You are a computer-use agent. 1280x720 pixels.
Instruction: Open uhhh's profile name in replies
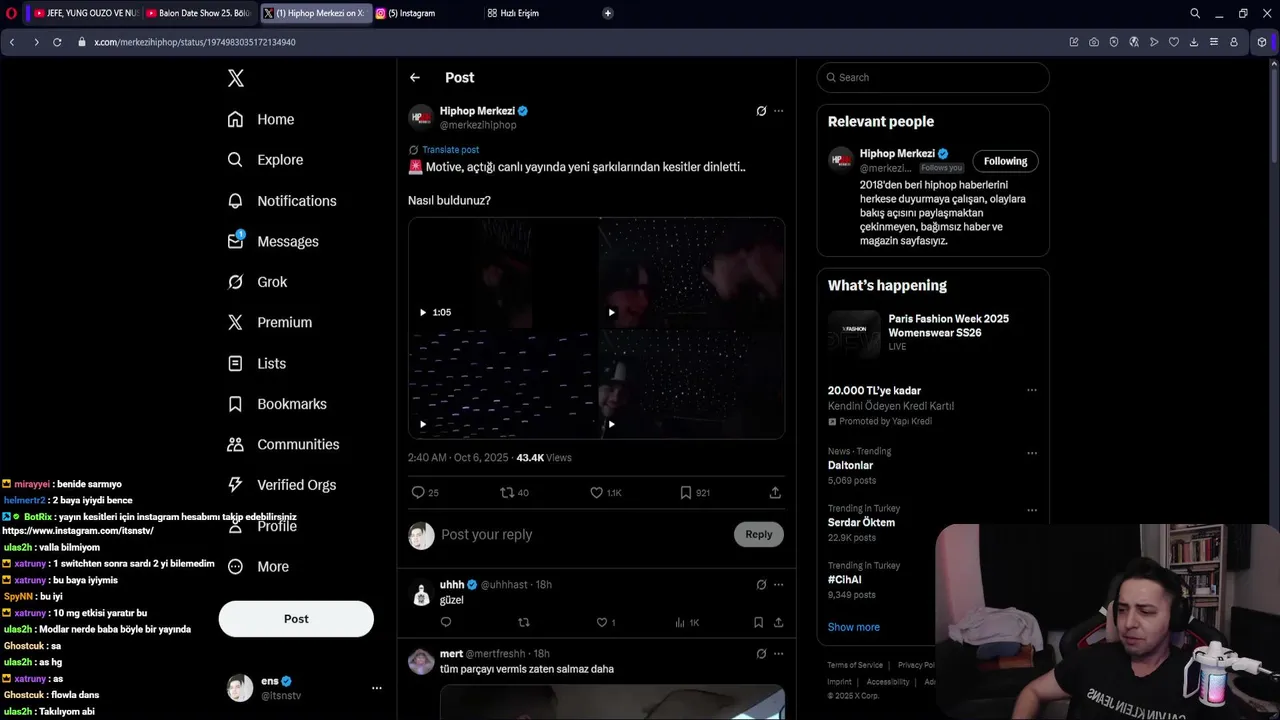click(x=452, y=584)
